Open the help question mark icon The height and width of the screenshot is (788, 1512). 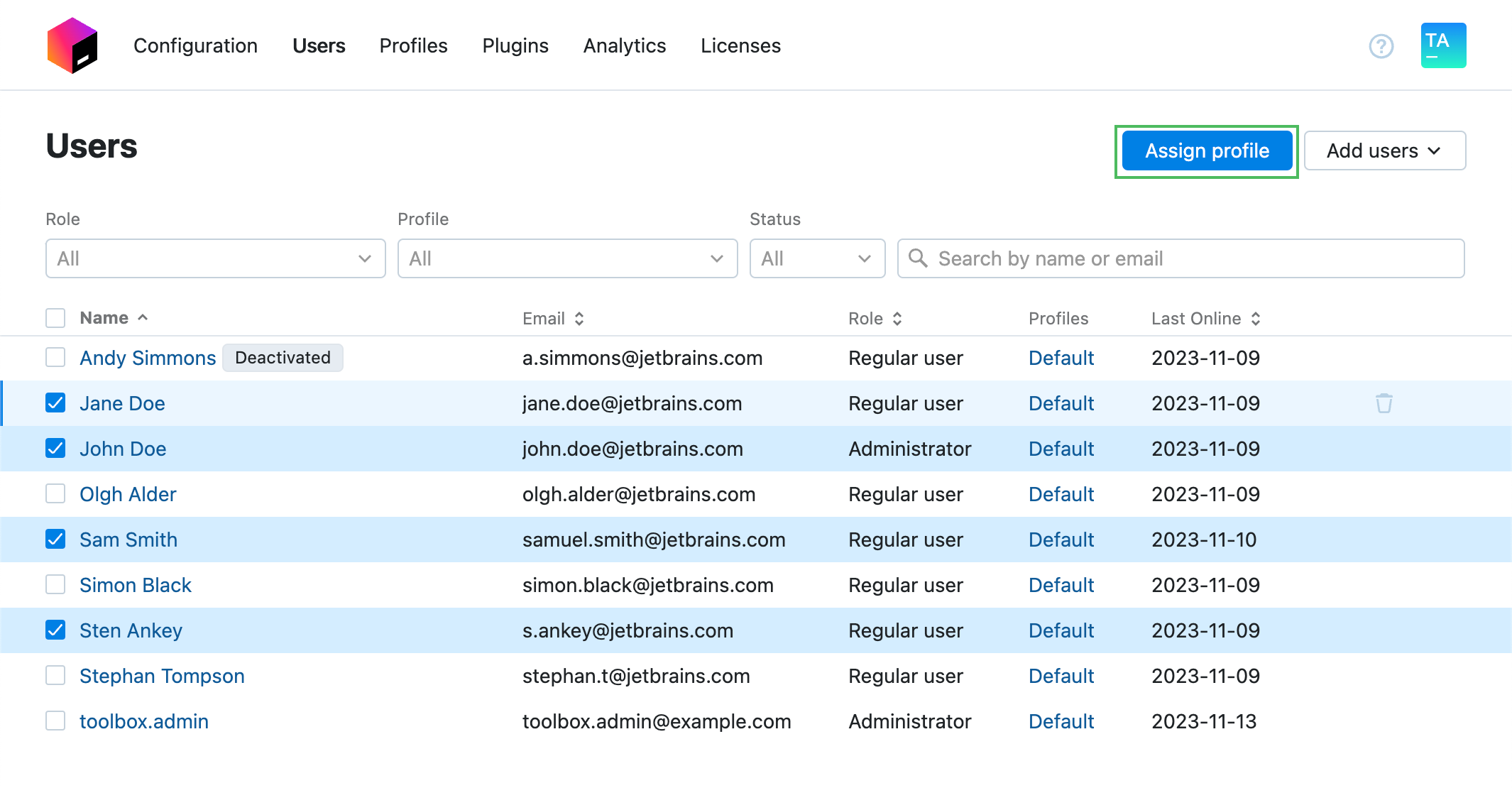coord(1380,45)
